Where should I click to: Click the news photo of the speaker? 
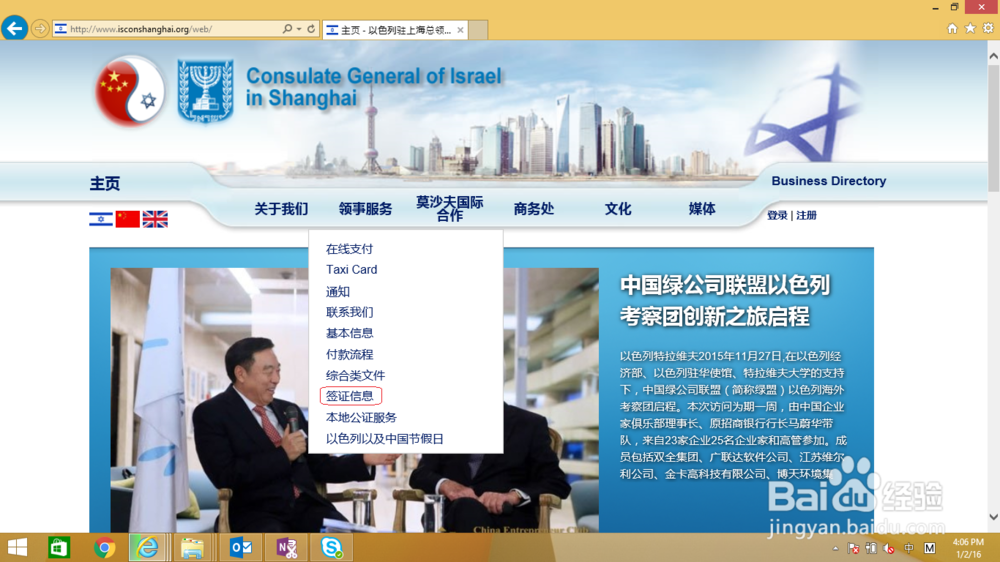(355, 400)
